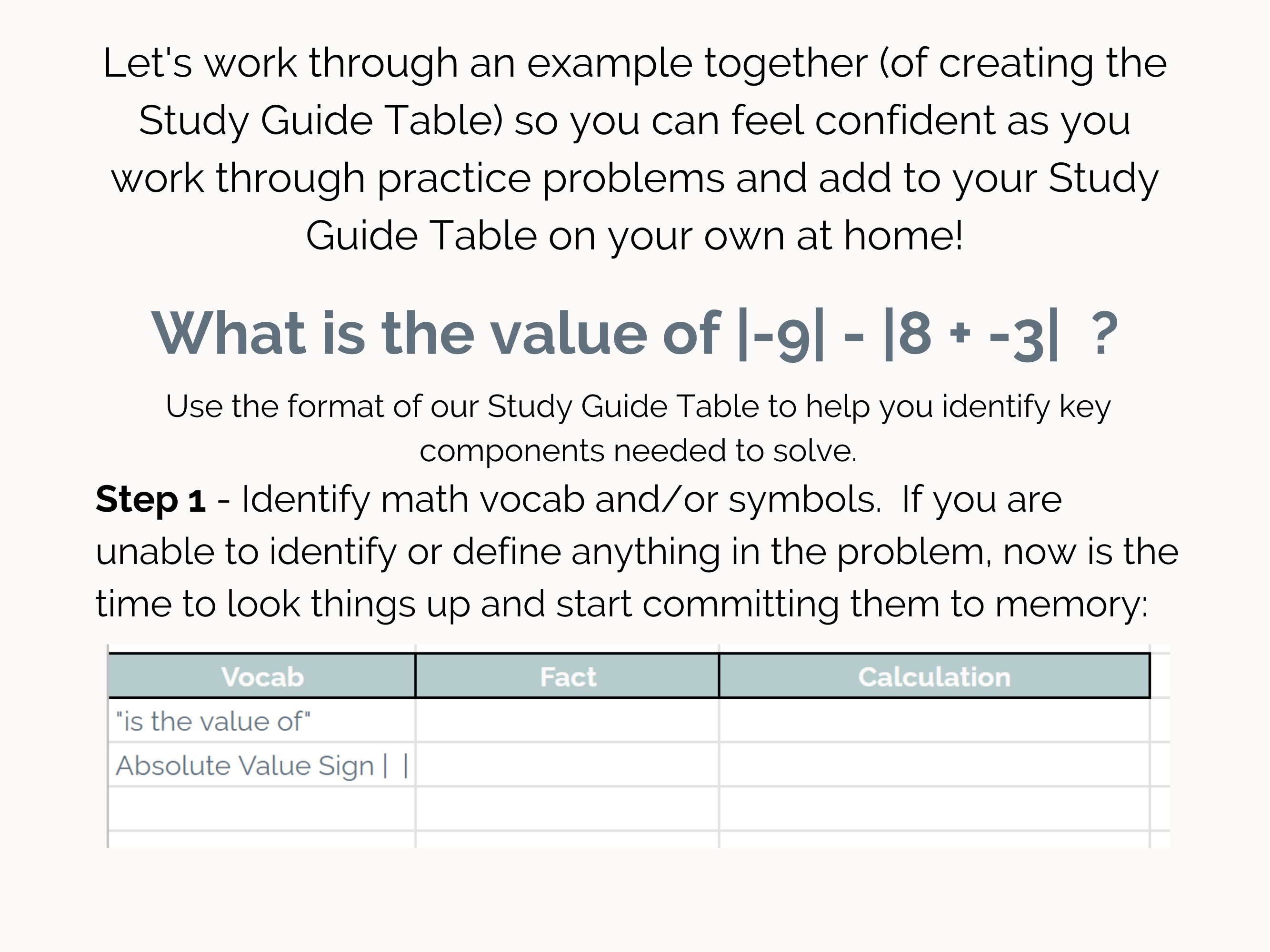Image resolution: width=1270 pixels, height=952 pixels.
Task: Click the empty Fact cell beside "is the value of"
Action: 567,721
